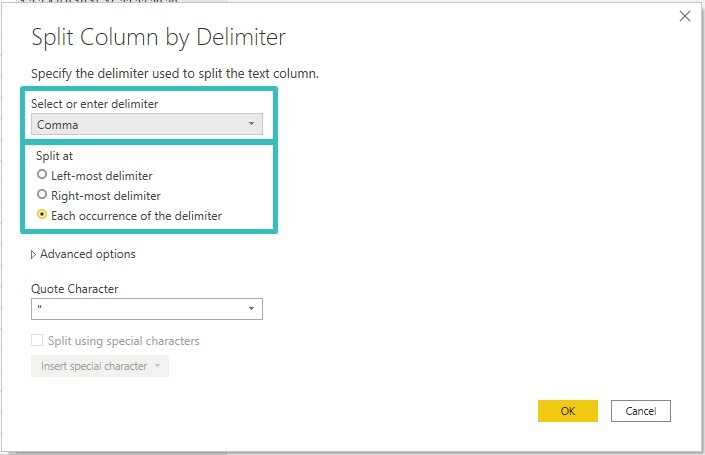Open the Comma delimiter dropdown

(x=147, y=124)
